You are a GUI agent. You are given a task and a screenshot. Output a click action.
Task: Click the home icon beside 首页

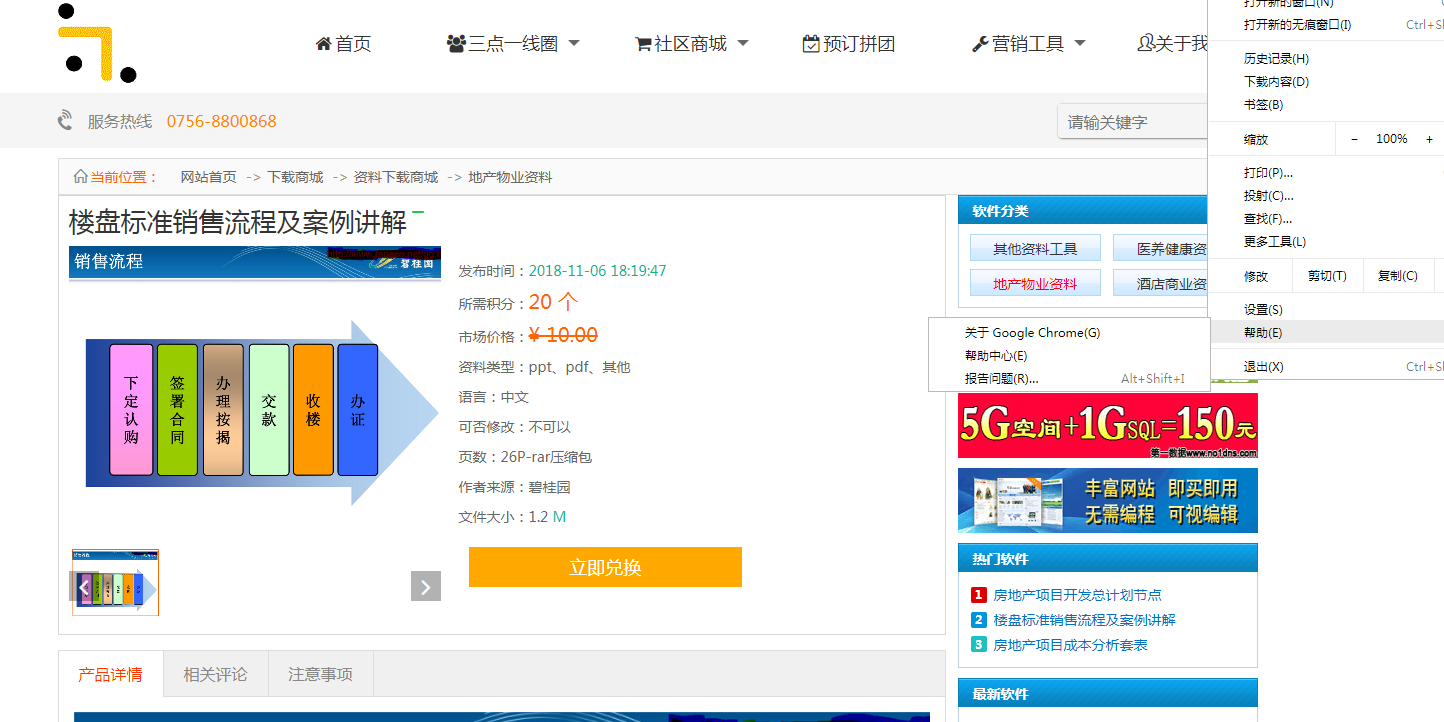[x=323, y=44]
